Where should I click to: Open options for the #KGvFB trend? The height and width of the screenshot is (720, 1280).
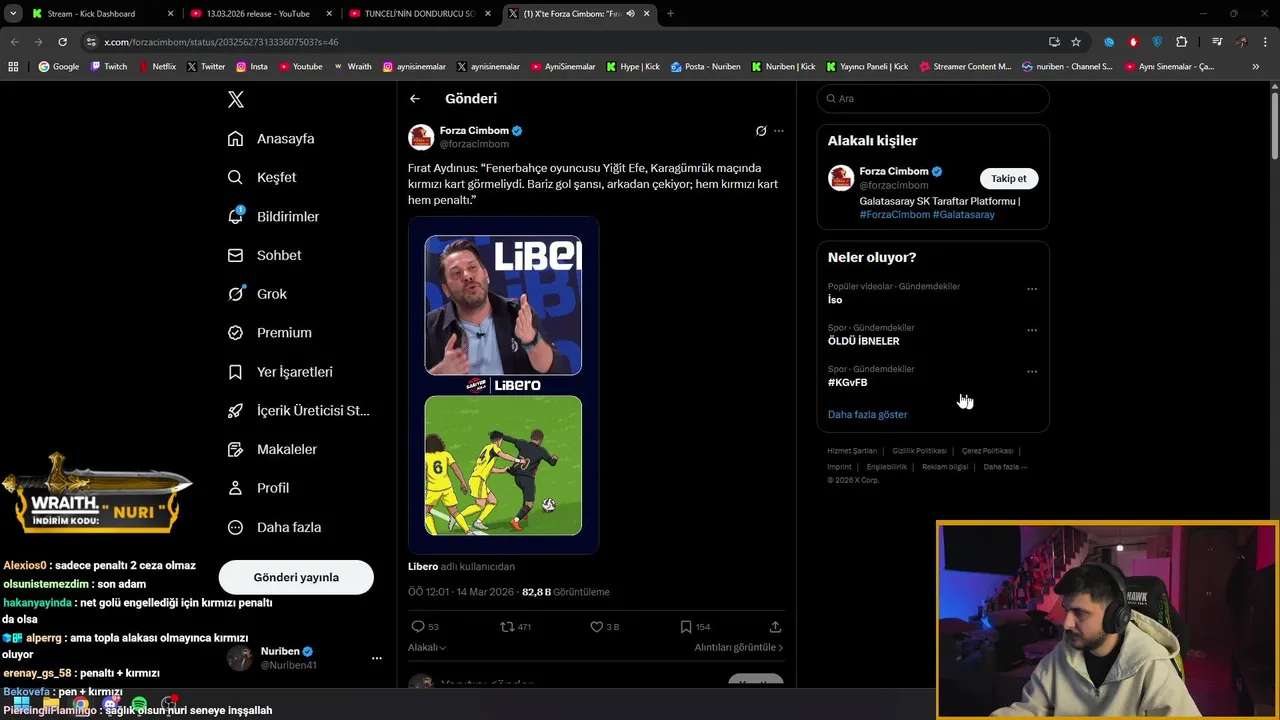click(1032, 371)
